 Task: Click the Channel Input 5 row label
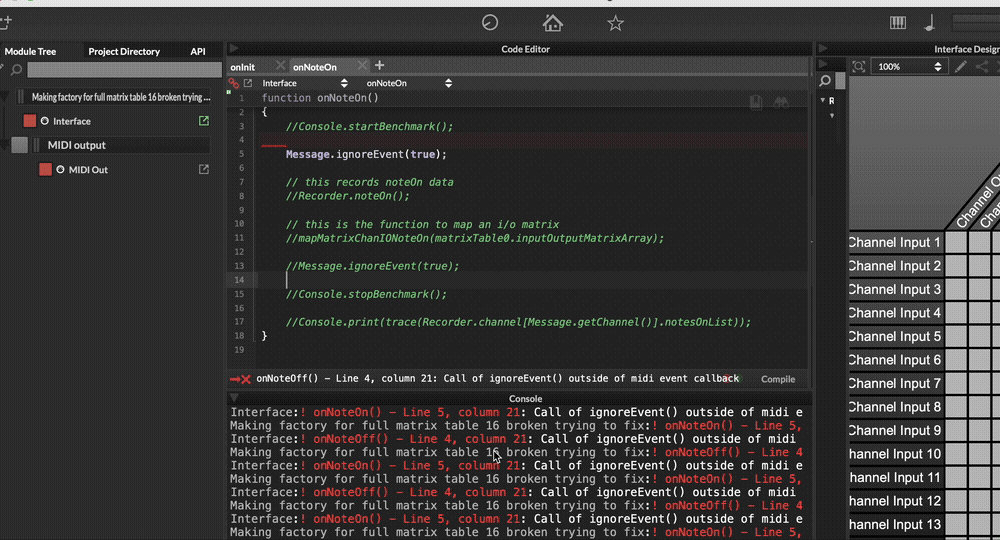(x=895, y=336)
